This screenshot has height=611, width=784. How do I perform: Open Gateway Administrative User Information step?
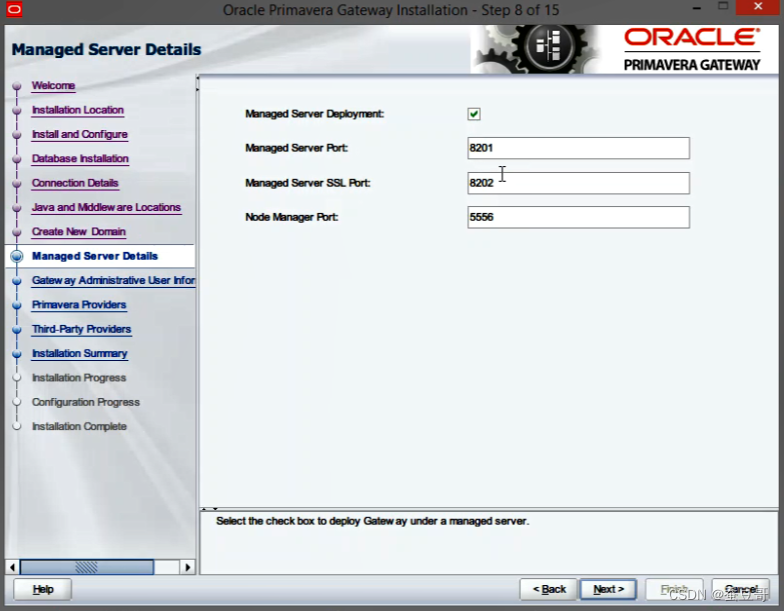[x=114, y=280]
